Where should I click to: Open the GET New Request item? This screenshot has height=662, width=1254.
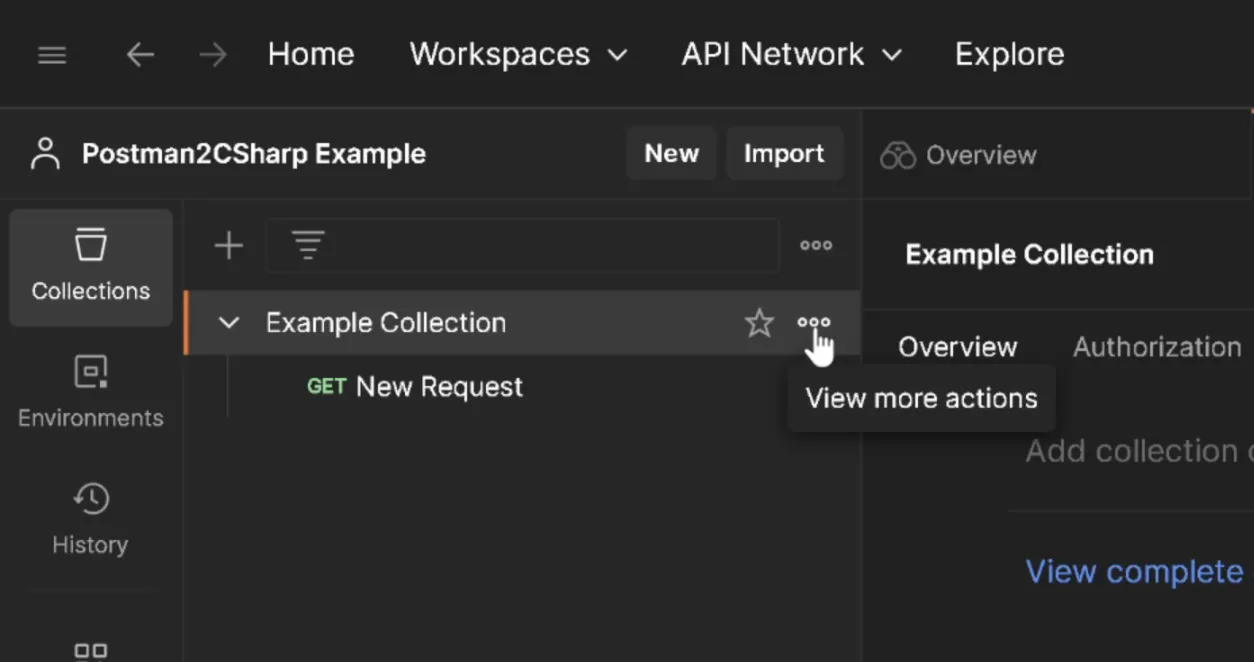point(438,387)
